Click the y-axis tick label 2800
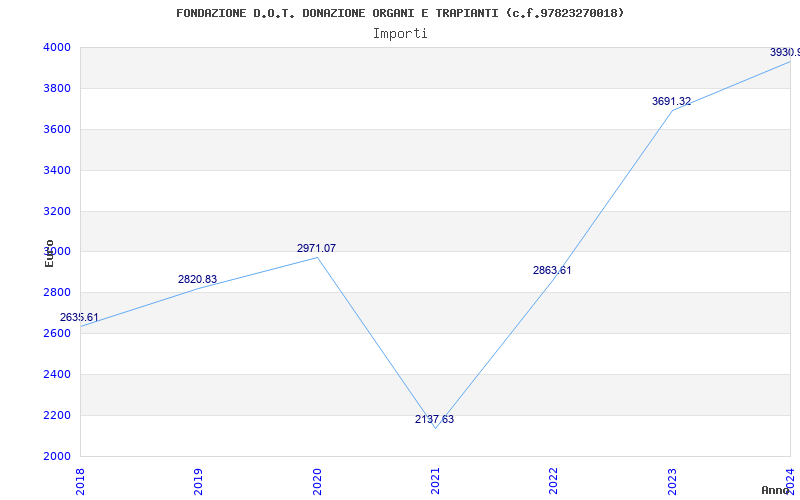Screen dimensions: 800x500 coord(56,292)
